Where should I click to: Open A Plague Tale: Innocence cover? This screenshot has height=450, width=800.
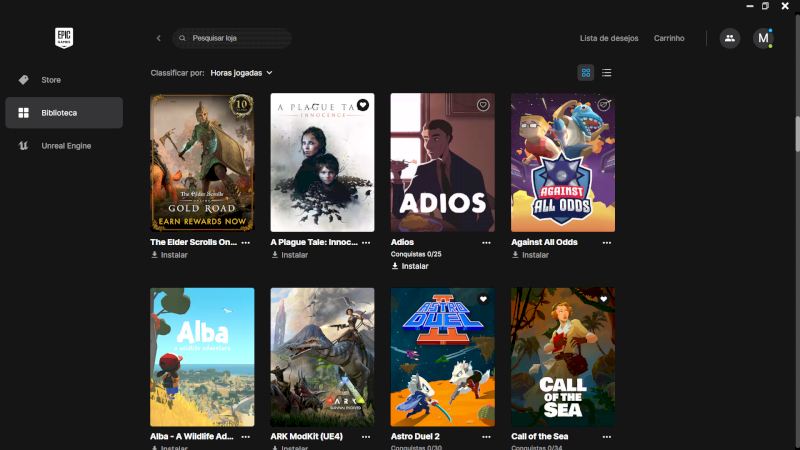[x=322, y=163]
